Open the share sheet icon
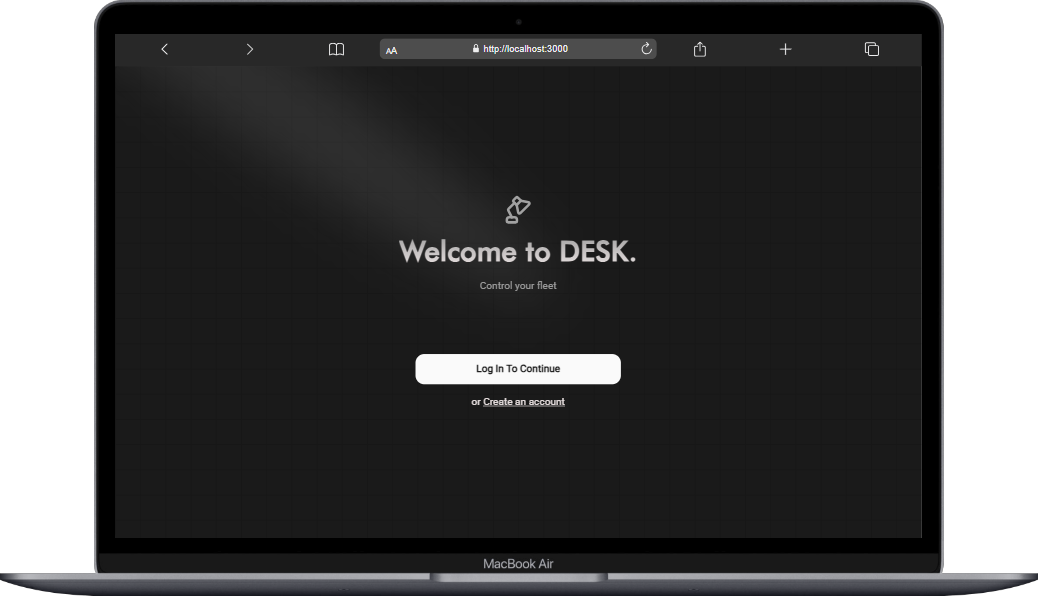This screenshot has height=596, width=1038. (x=700, y=49)
